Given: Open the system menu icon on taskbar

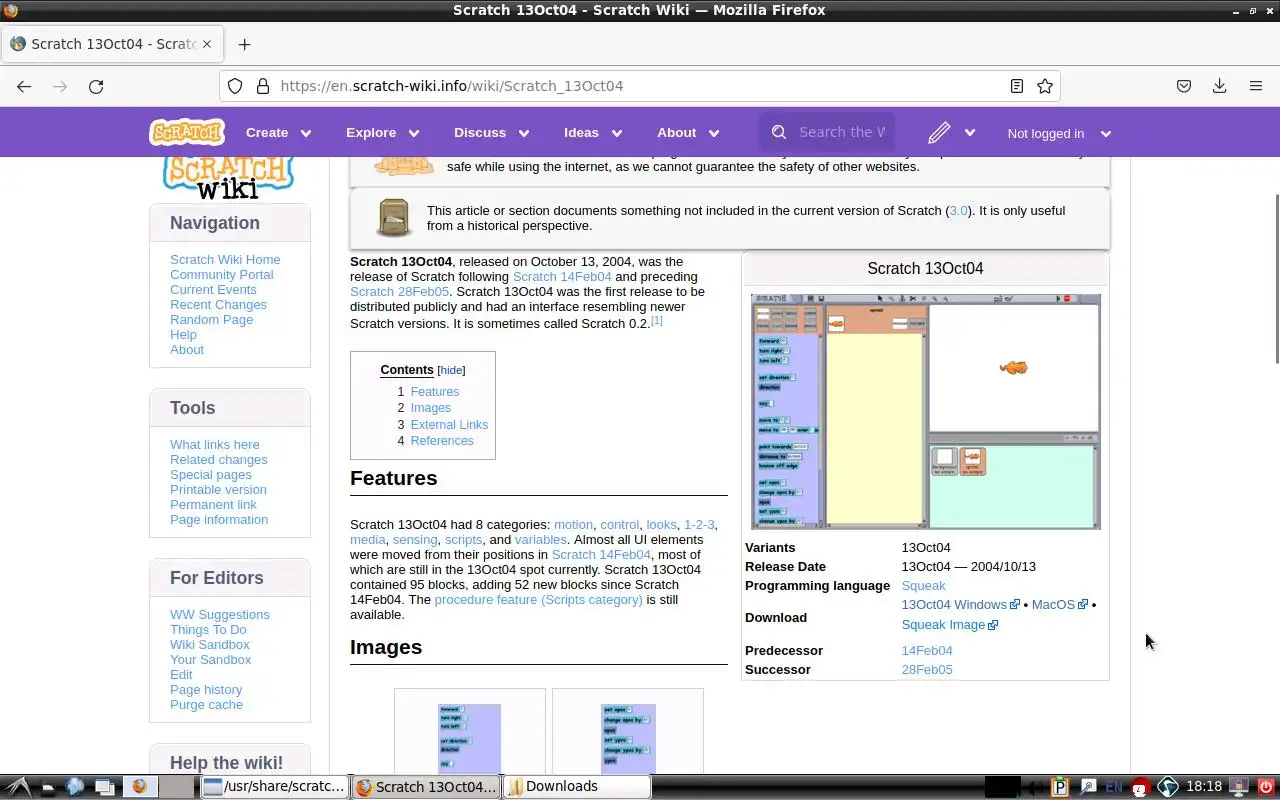Looking at the screenshot, I should pos(17,787).
